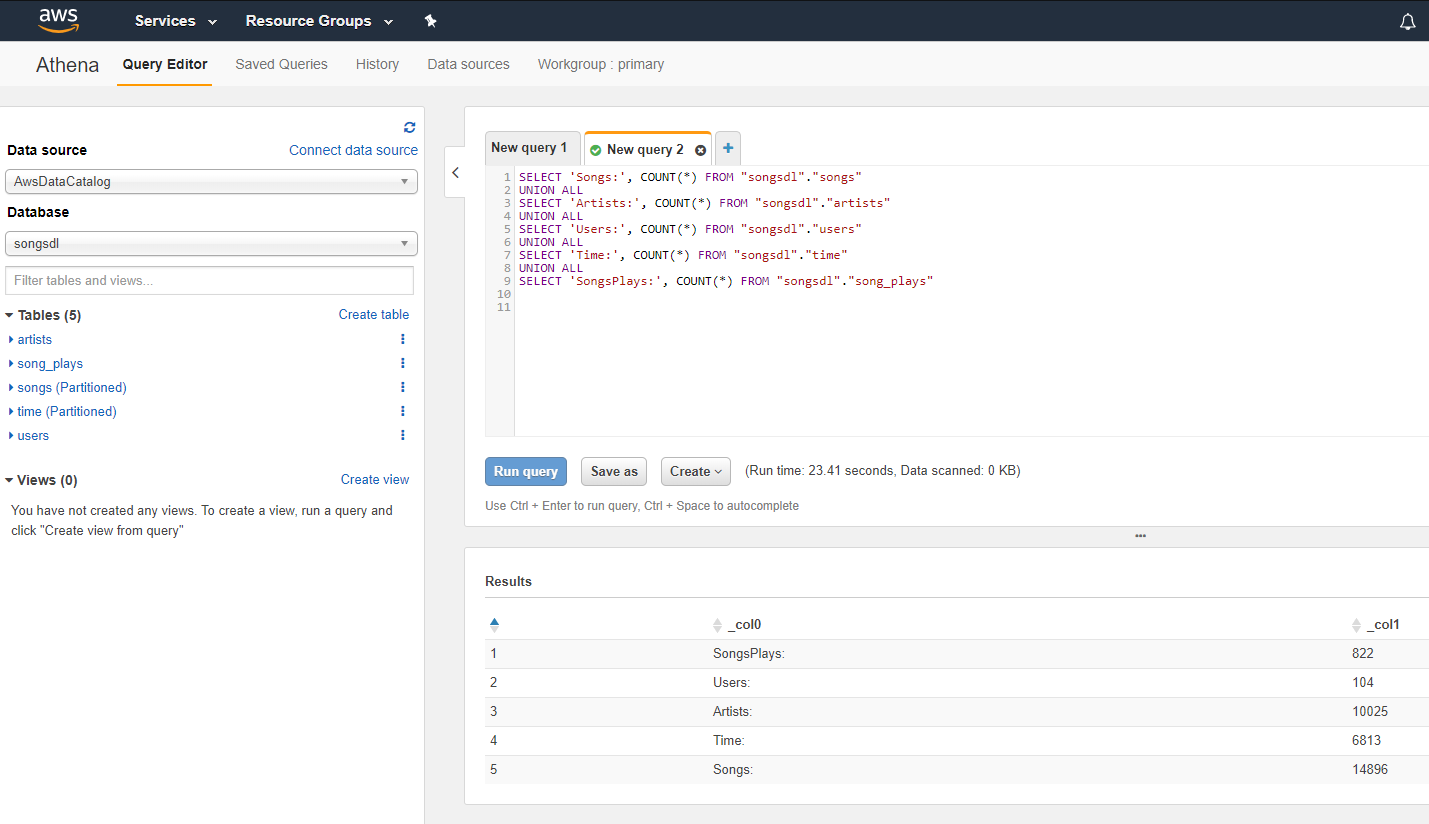Open the options menu for users table
This screenshot has height=824, width=1429.
pos(403,435)
